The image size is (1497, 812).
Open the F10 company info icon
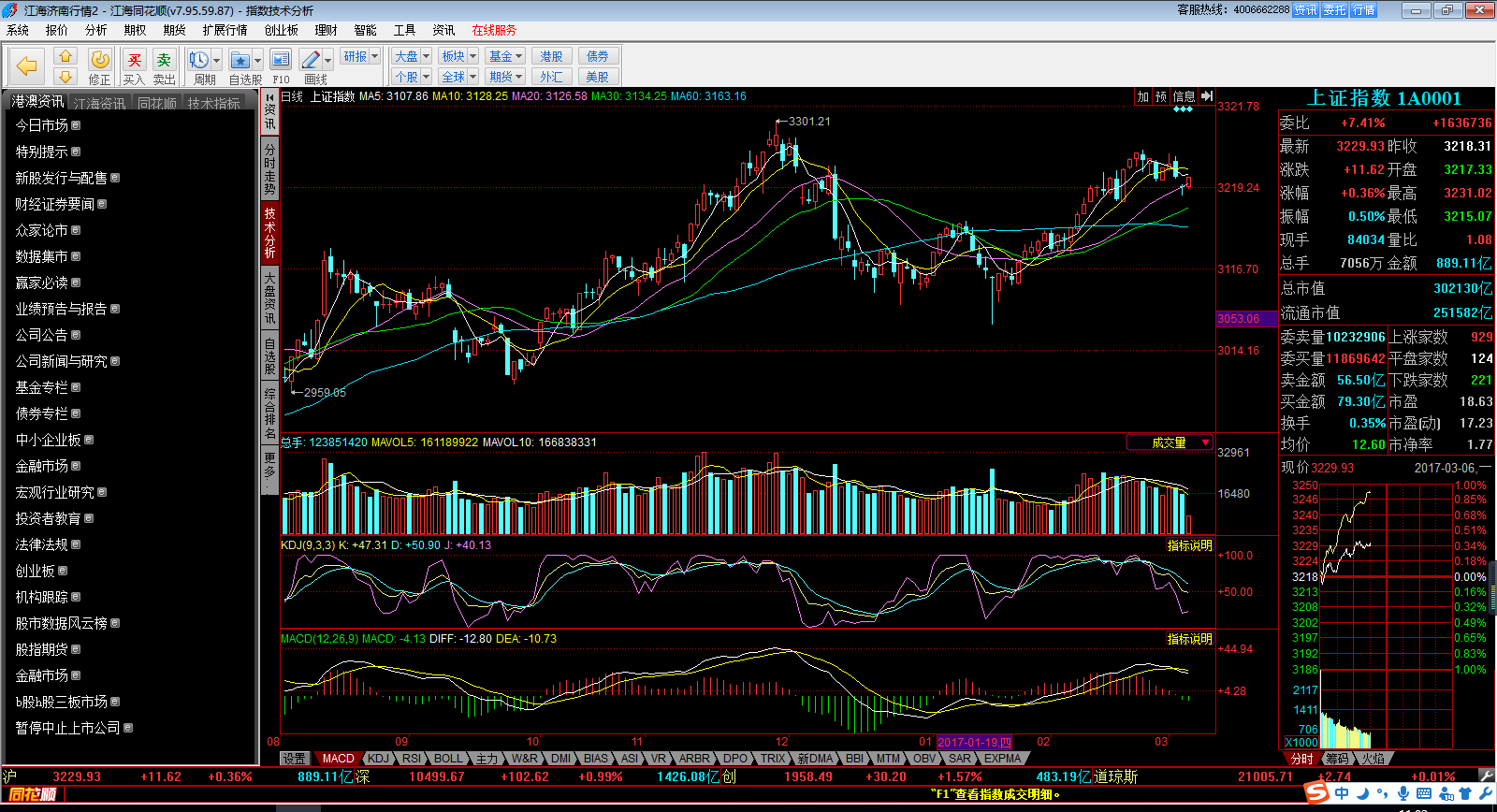tap(281, 61)
